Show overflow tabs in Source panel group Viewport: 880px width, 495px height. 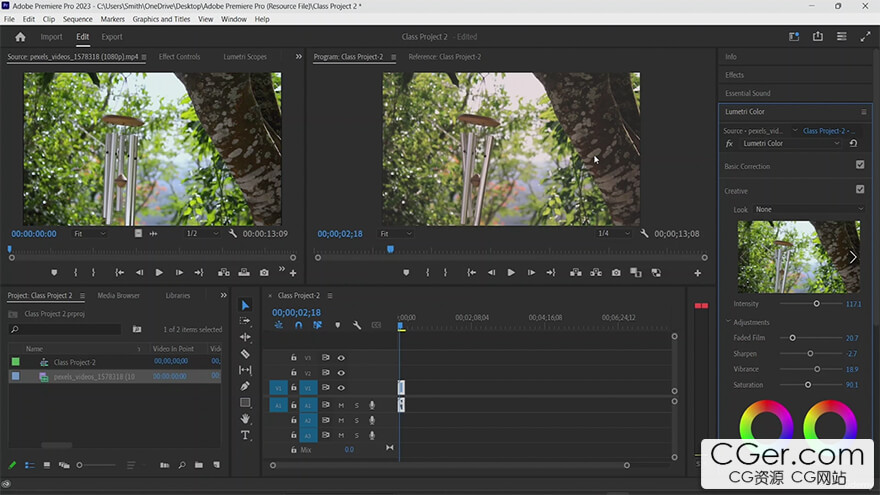tap(299, 57)
